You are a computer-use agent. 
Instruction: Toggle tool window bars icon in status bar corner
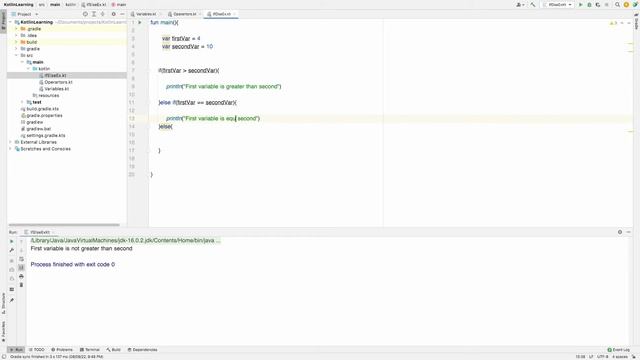pyautogui.click(x=3, y=356)
